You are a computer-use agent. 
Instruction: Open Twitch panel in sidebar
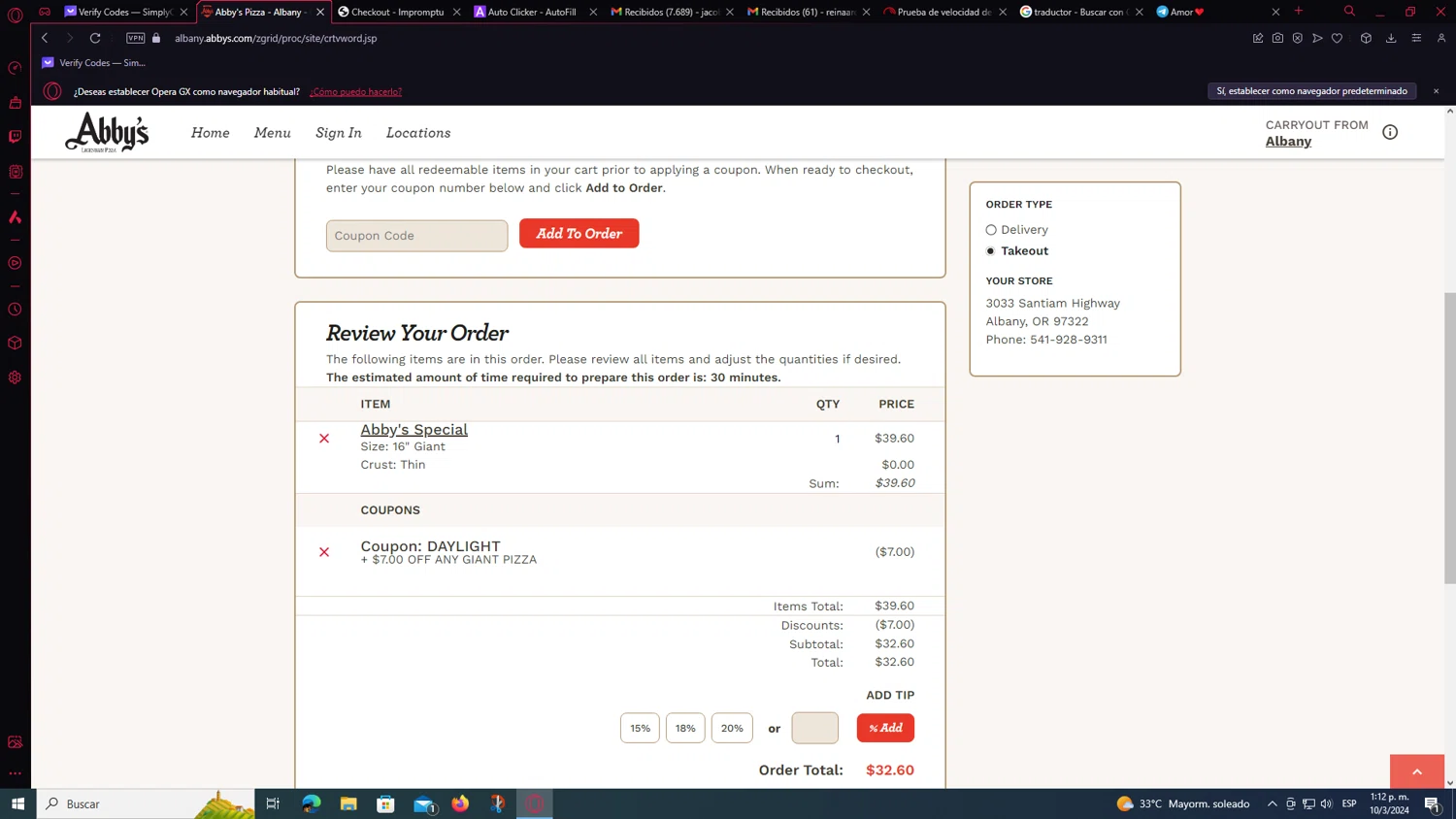pyautogui.click(x=15, y=137)
